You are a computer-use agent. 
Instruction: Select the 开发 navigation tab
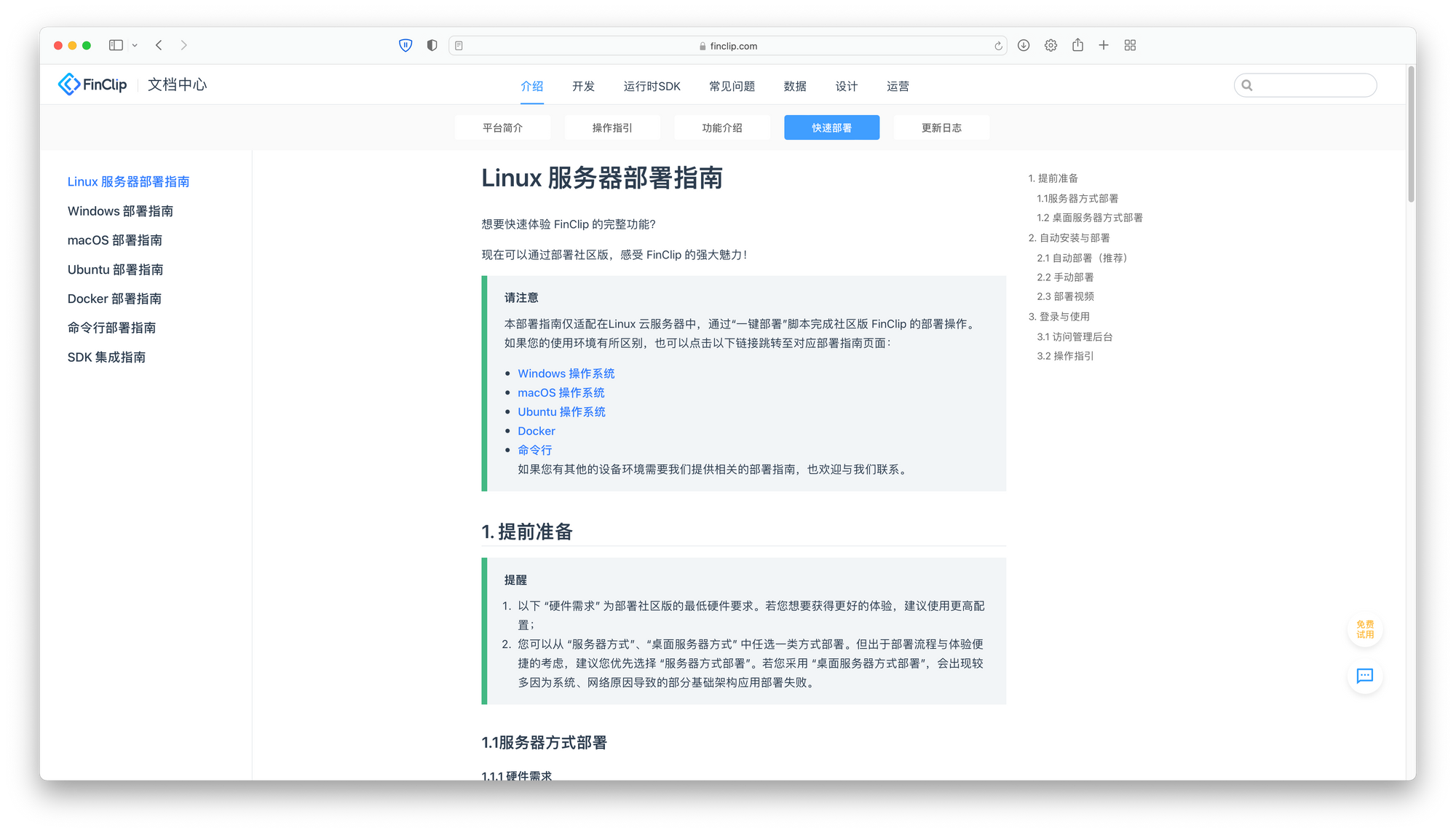point(583,86)
